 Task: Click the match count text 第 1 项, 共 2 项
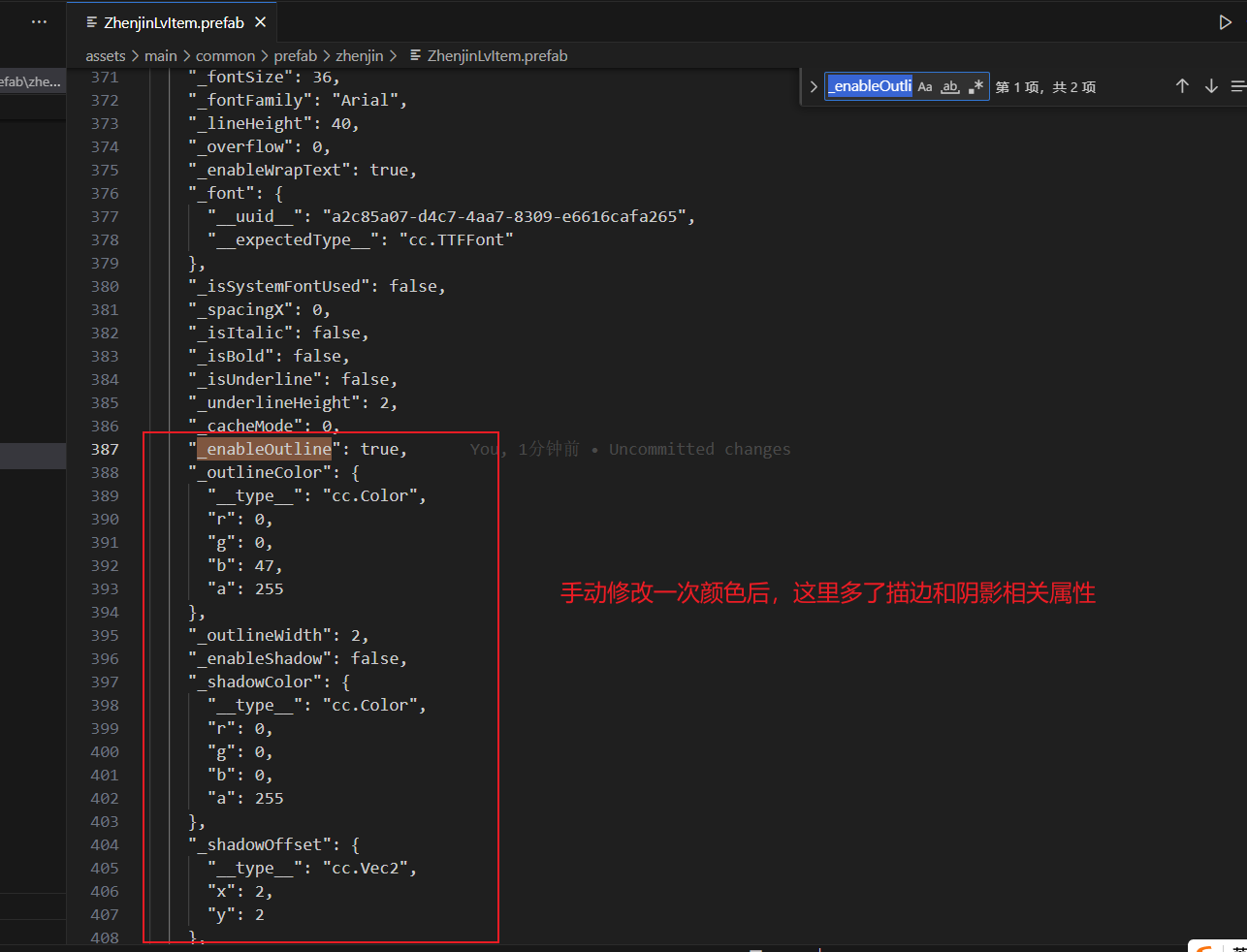tap(1045, 87)
